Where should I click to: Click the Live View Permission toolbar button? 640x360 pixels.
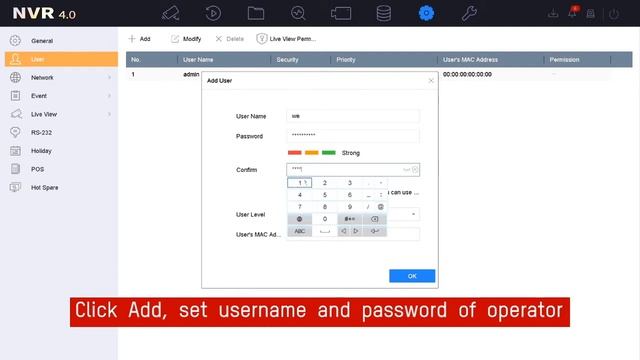pos(286,39)
